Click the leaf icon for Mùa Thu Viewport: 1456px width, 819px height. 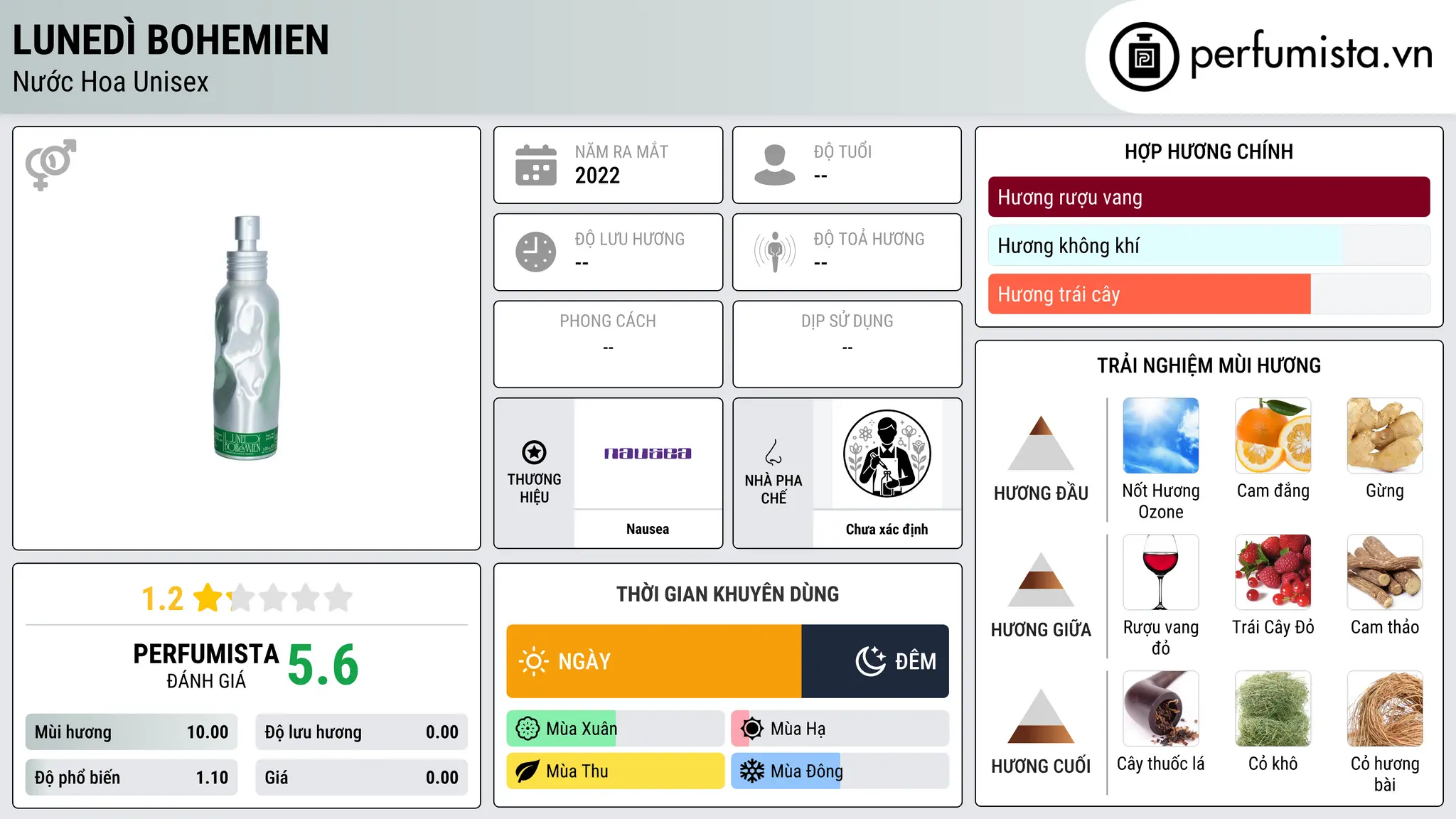[x=528, y=771]
